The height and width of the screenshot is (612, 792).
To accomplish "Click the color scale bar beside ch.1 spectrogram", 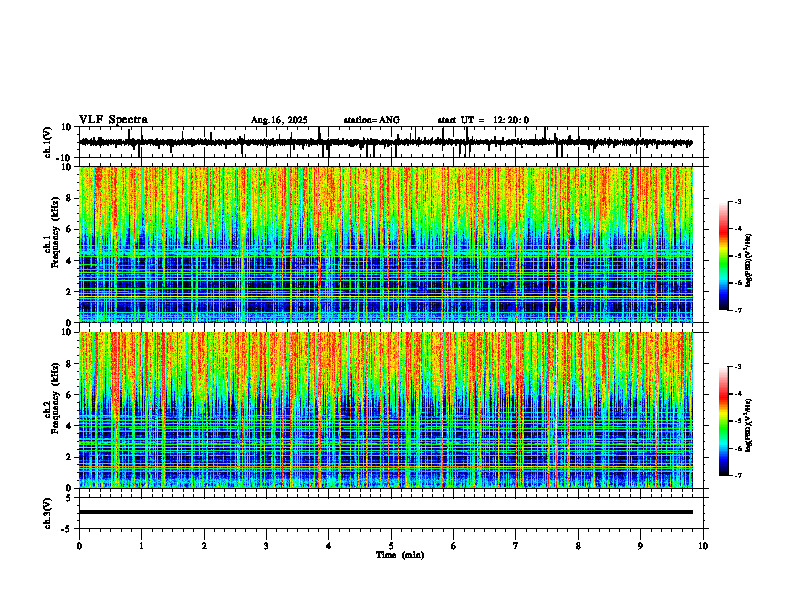I will coord(724,256).
